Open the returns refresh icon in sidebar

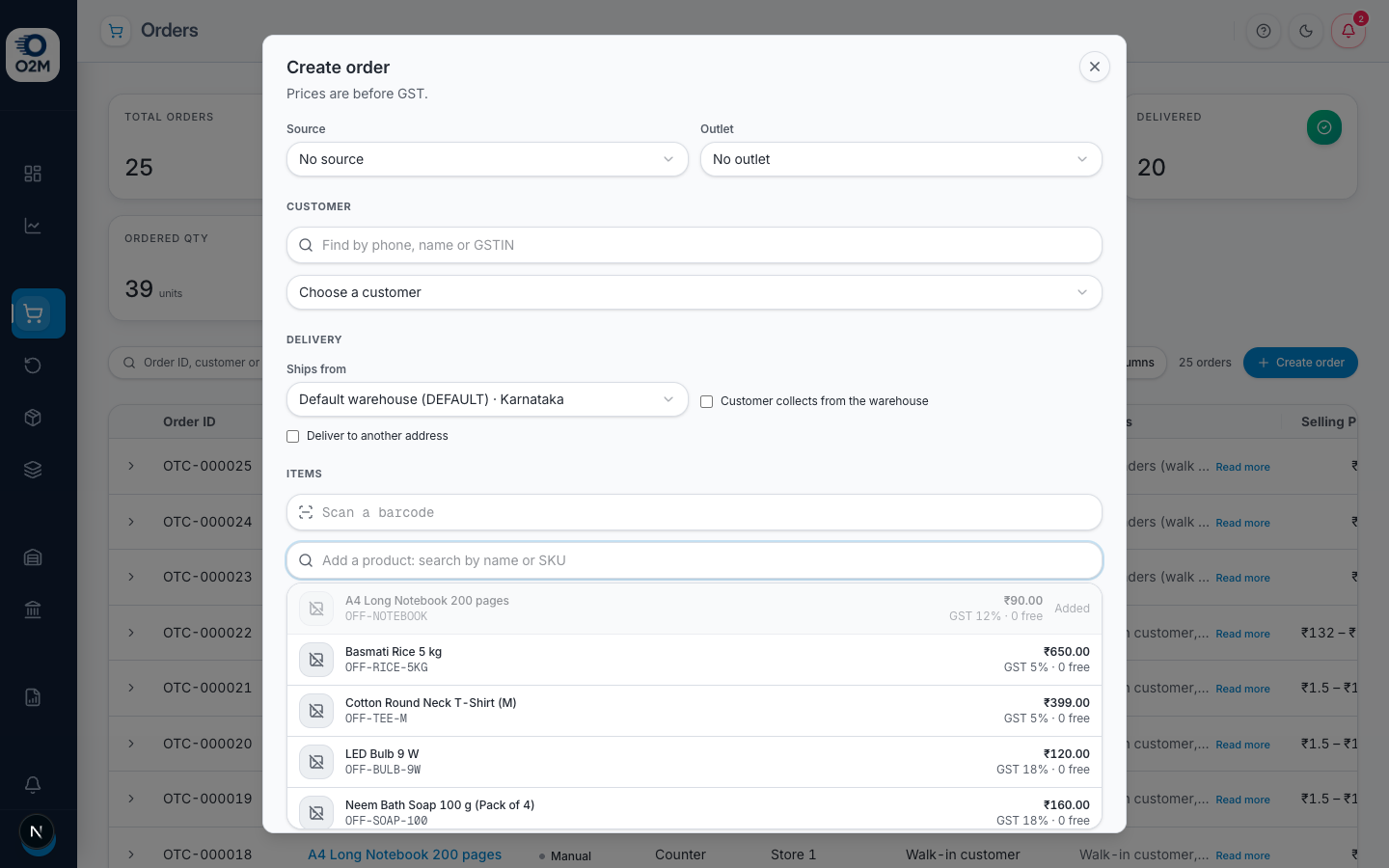point(33,366)
